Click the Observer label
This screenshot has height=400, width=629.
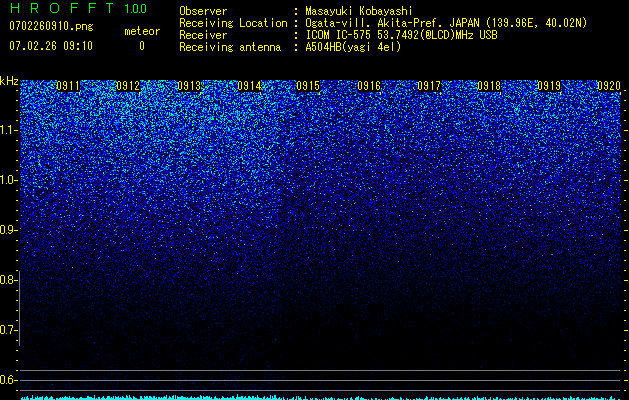[x=203, y=11]
